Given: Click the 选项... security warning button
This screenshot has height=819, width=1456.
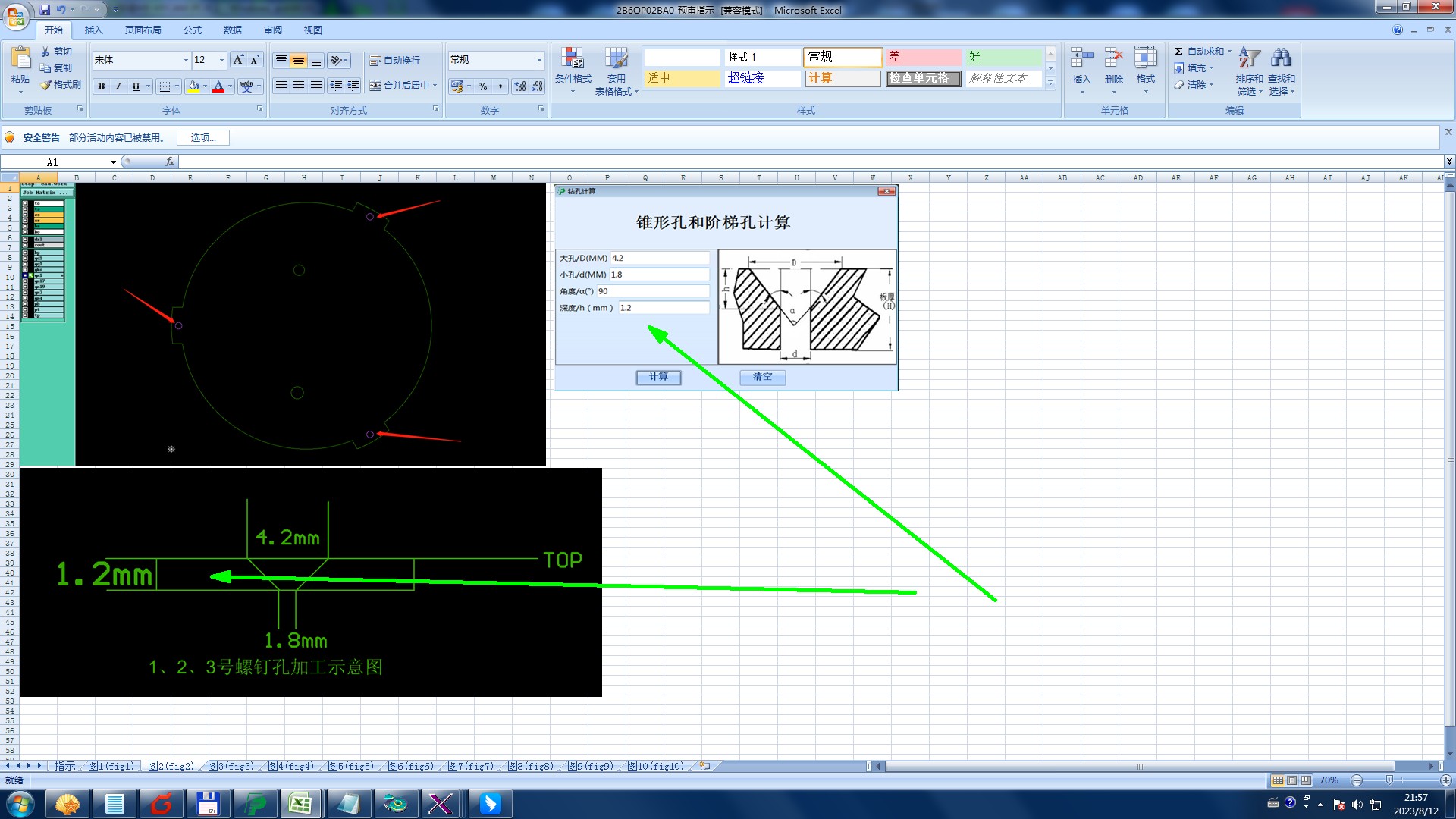Looking at the screenshot, I should pos(202,138).
